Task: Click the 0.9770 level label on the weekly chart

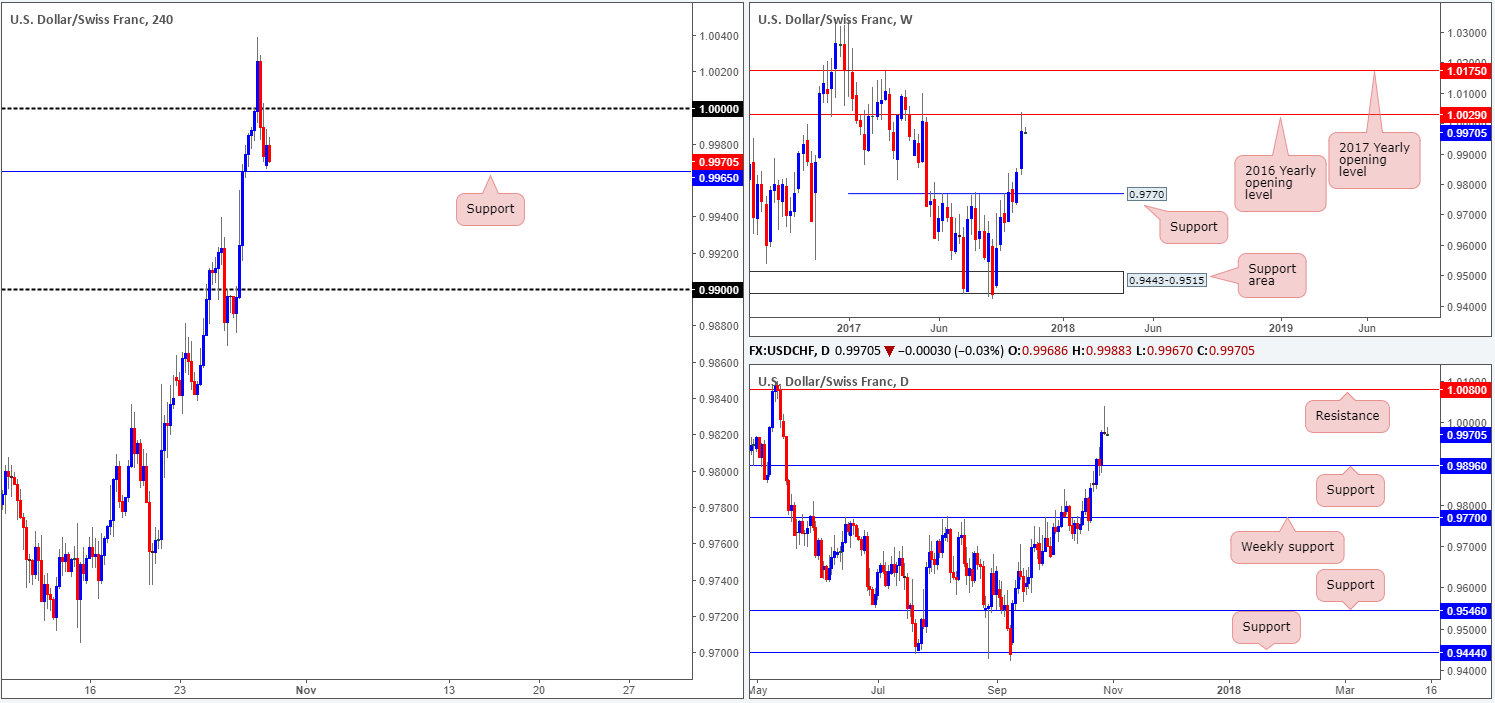Action: point(1146,193)
